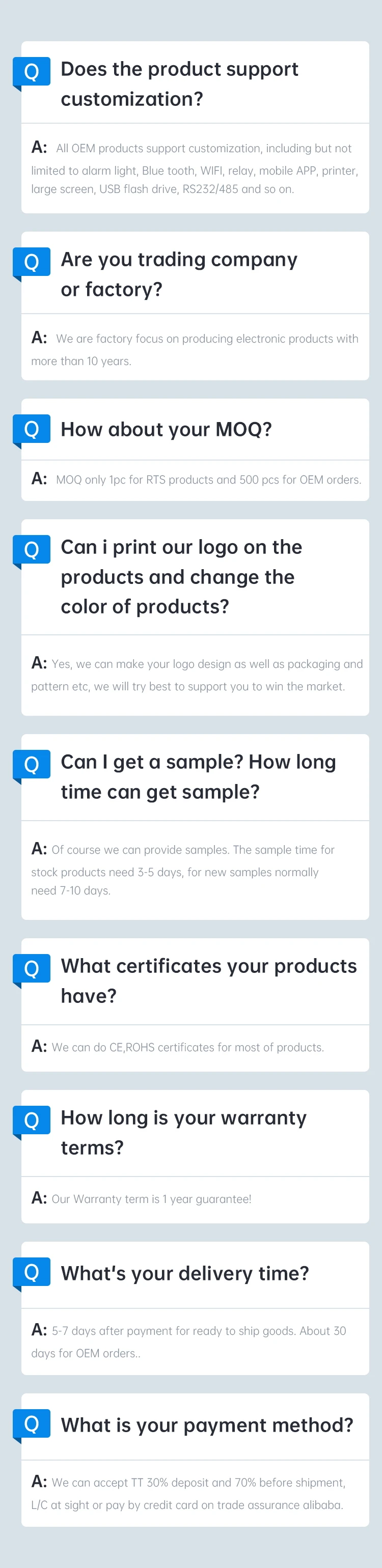The height and width of the screenshot is (1568, 382).
Task: Click the "How long is your warranty terms?" heading
Action: 183,1132
